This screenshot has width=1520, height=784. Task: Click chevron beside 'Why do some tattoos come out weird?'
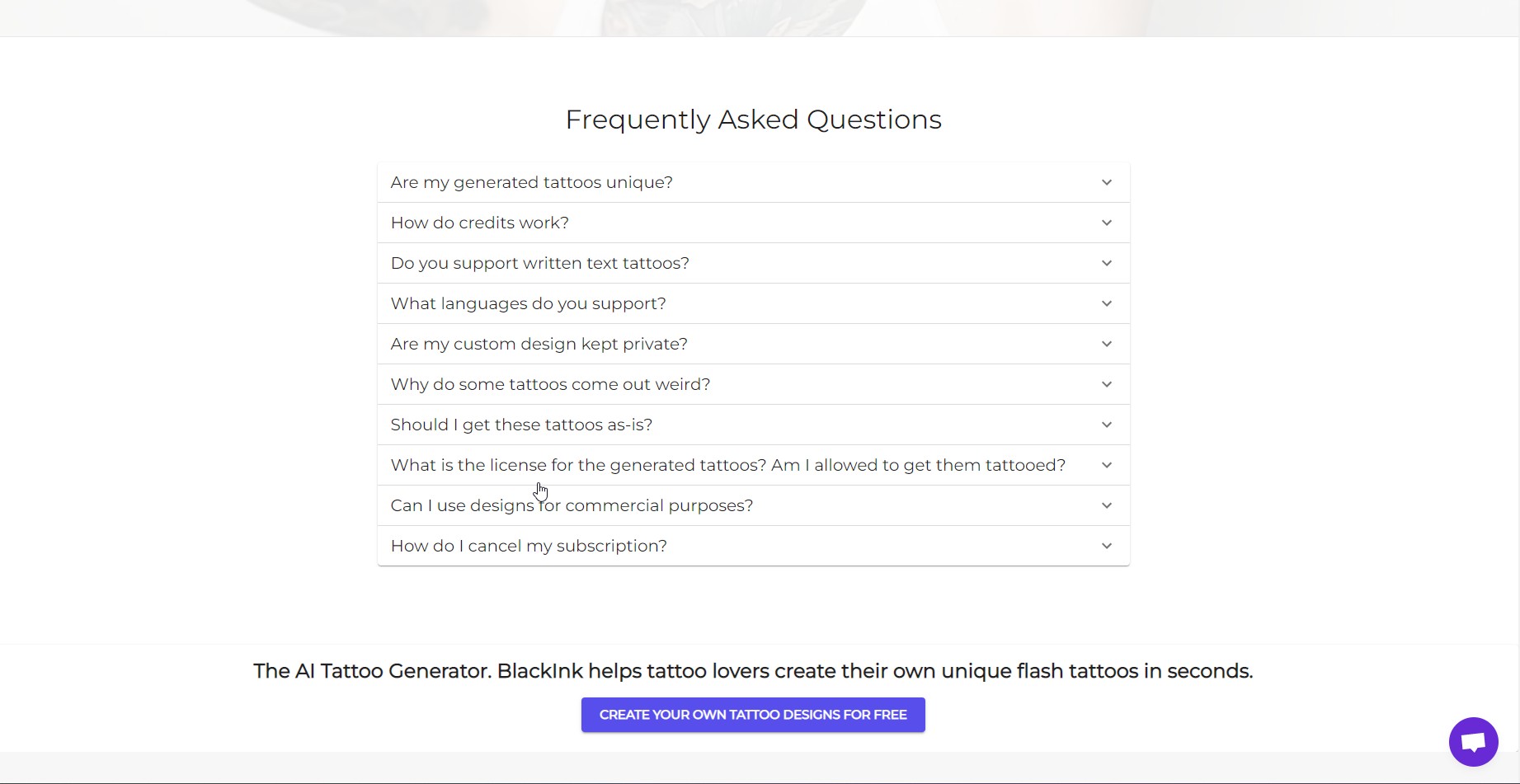pyautogui.click(x=1107, y=384)
